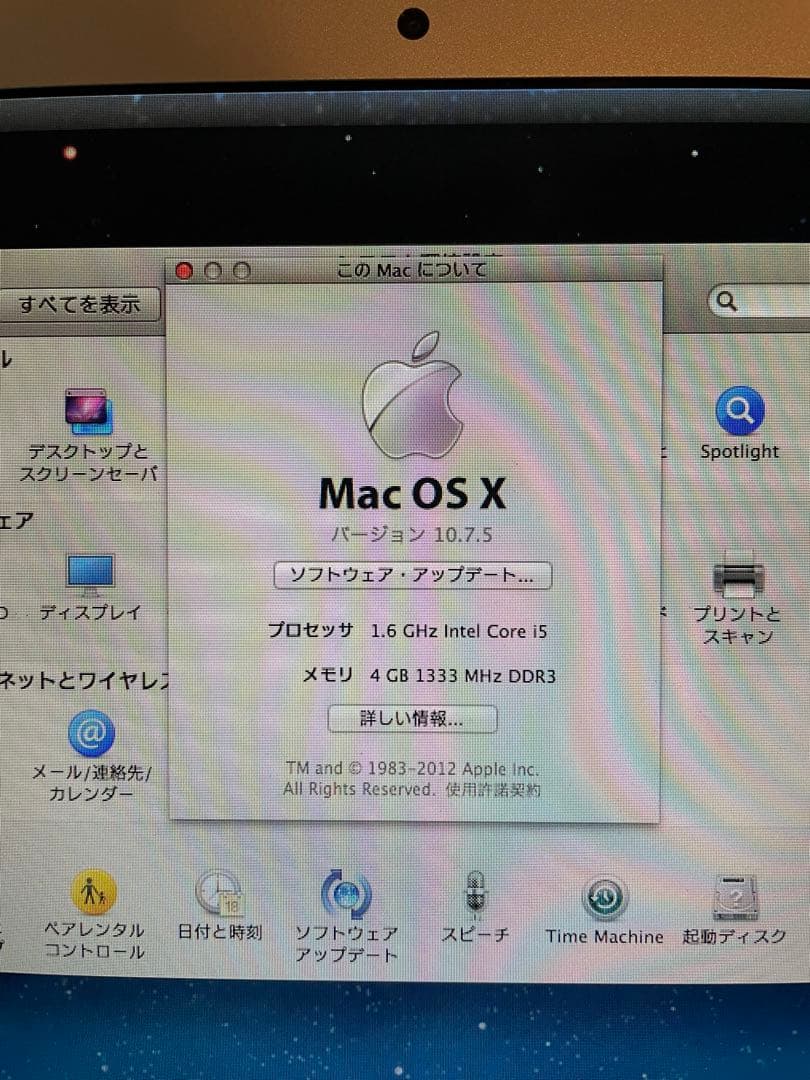This screenshot has width=810, height=1080.
Task: Click すべてを表示 to show all preferences
Action: point(79,304)
